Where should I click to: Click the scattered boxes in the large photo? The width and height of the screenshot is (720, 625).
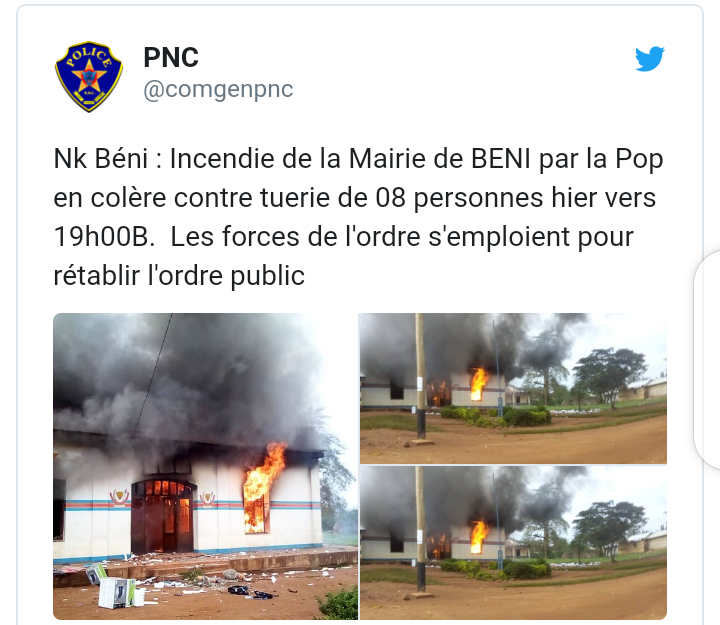[112, 586]
